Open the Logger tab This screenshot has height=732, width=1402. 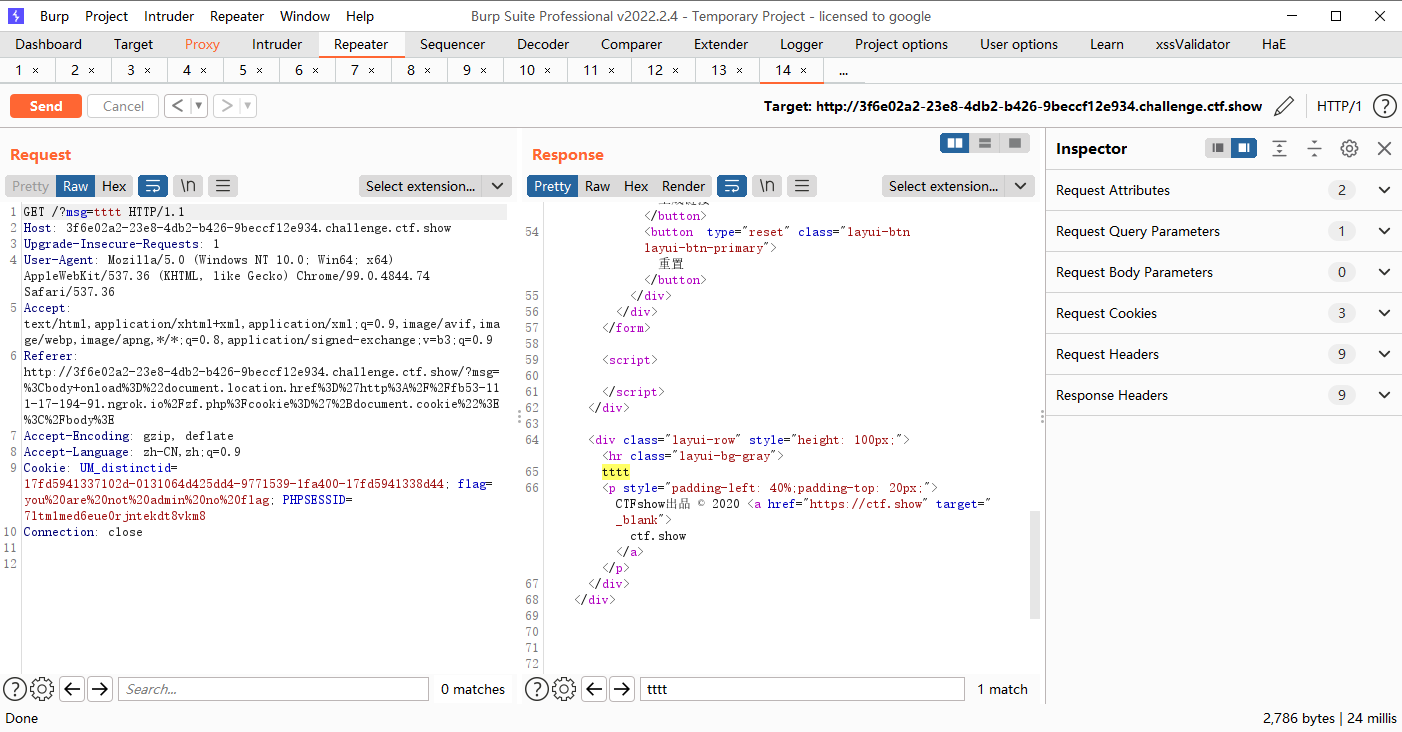click(x=802, y=44)
